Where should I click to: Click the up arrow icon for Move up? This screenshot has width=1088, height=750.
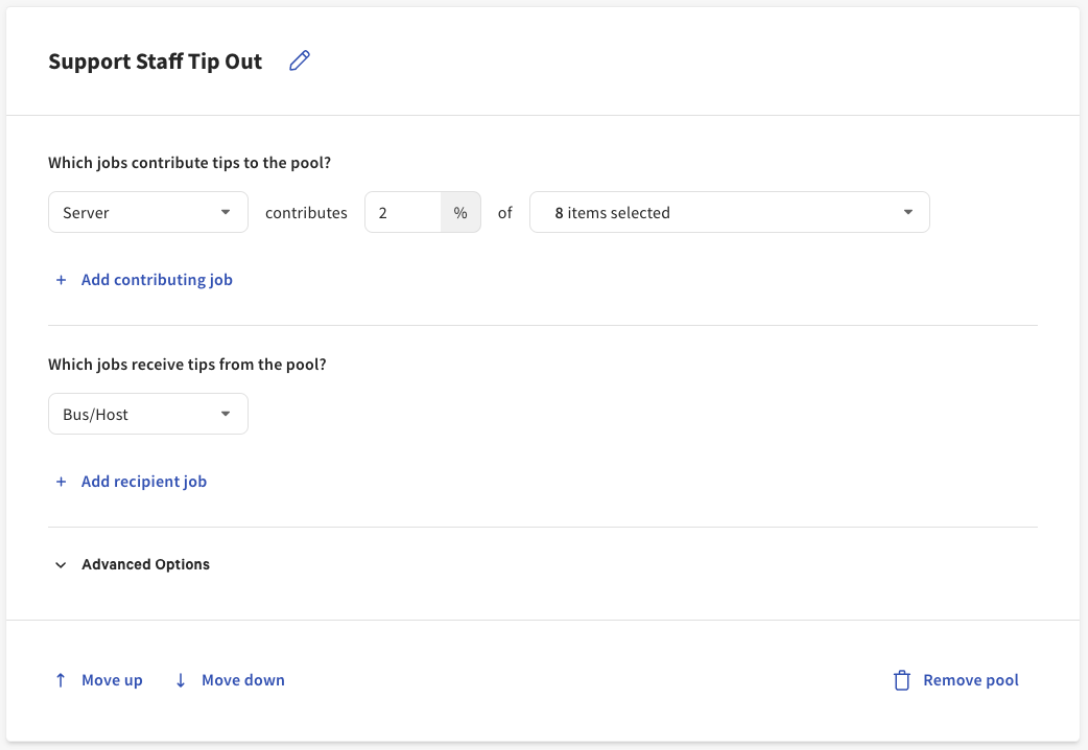point(61,680)
